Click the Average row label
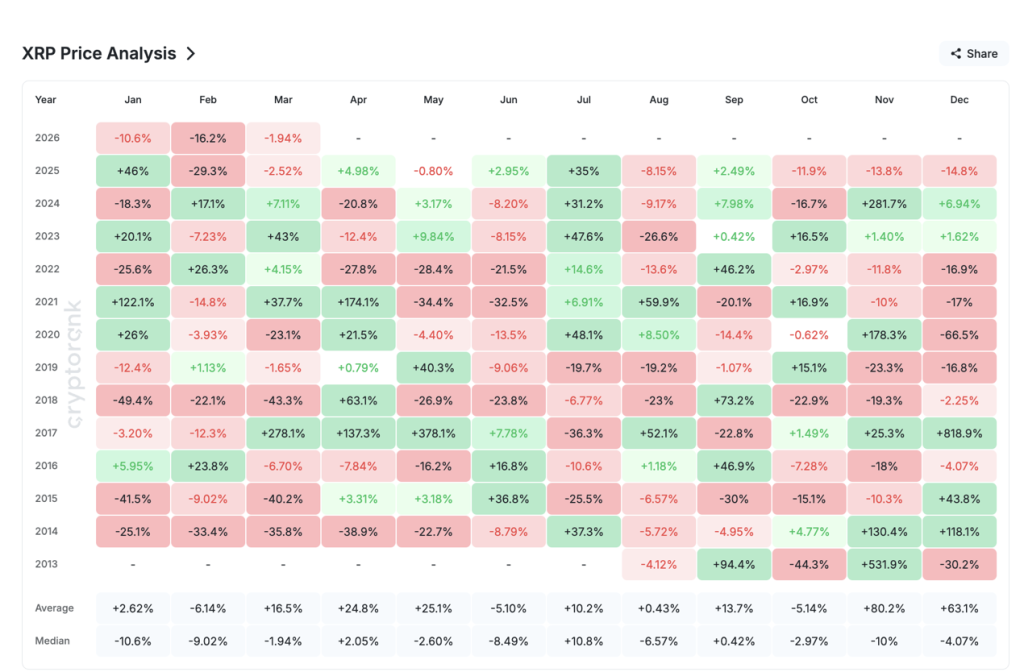 click(56, 608)
